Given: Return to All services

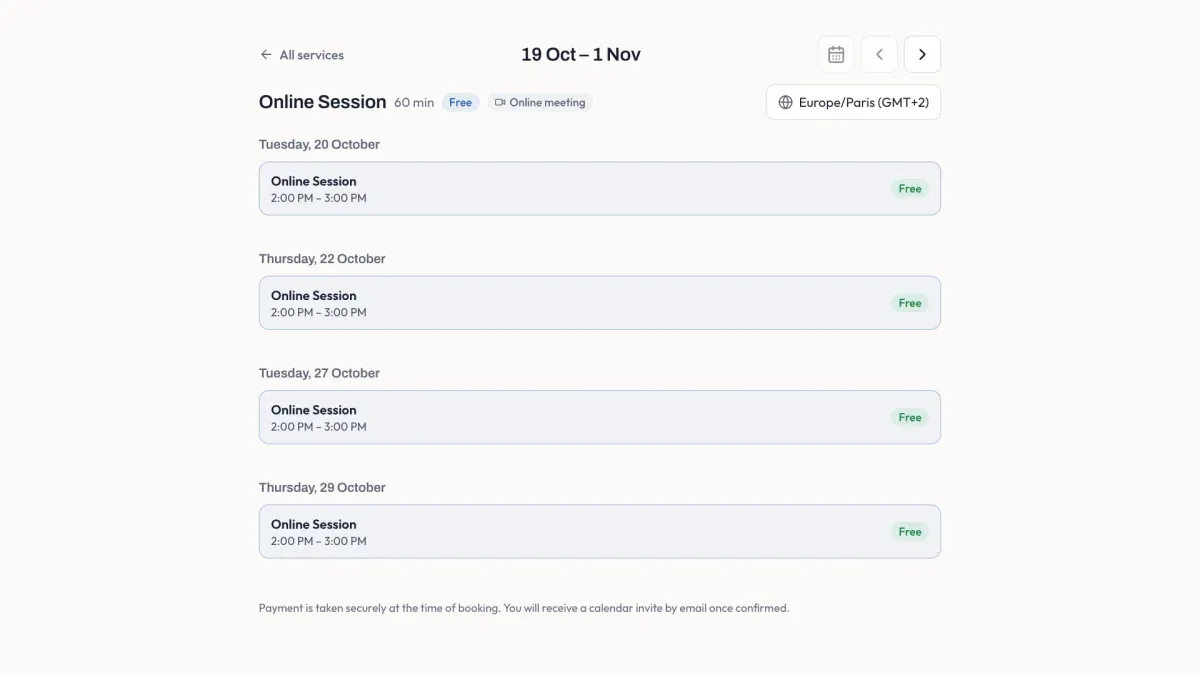Looking at the screenshot, I should coord(301,55).
